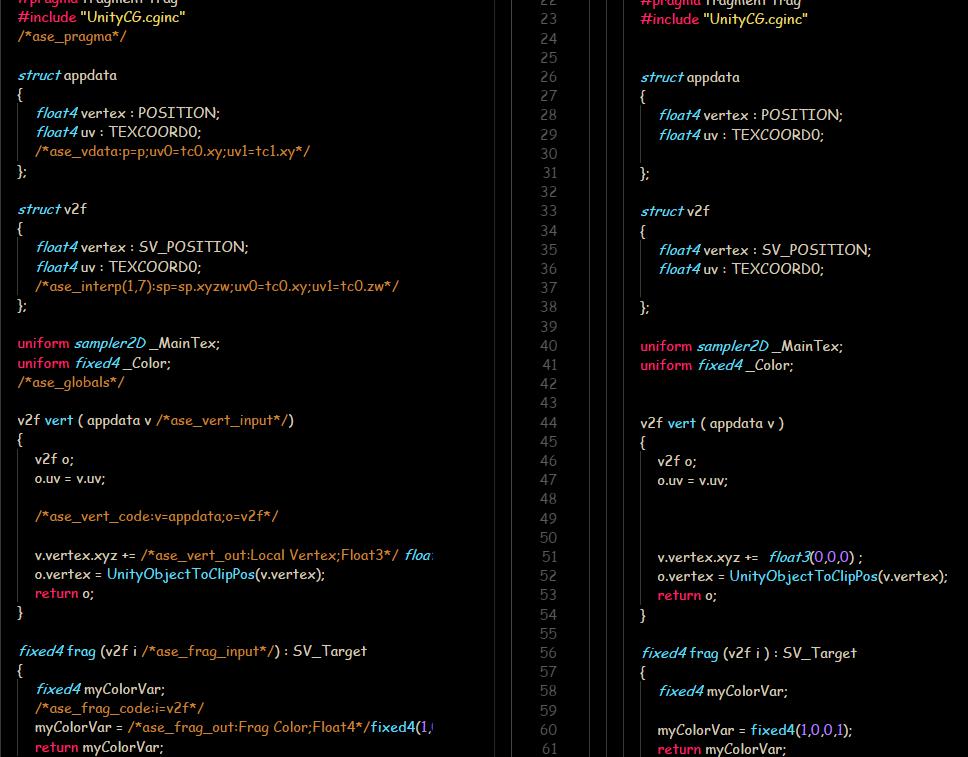
Task: Click line number 33 in the gutter
Action: tap(548, 211)
